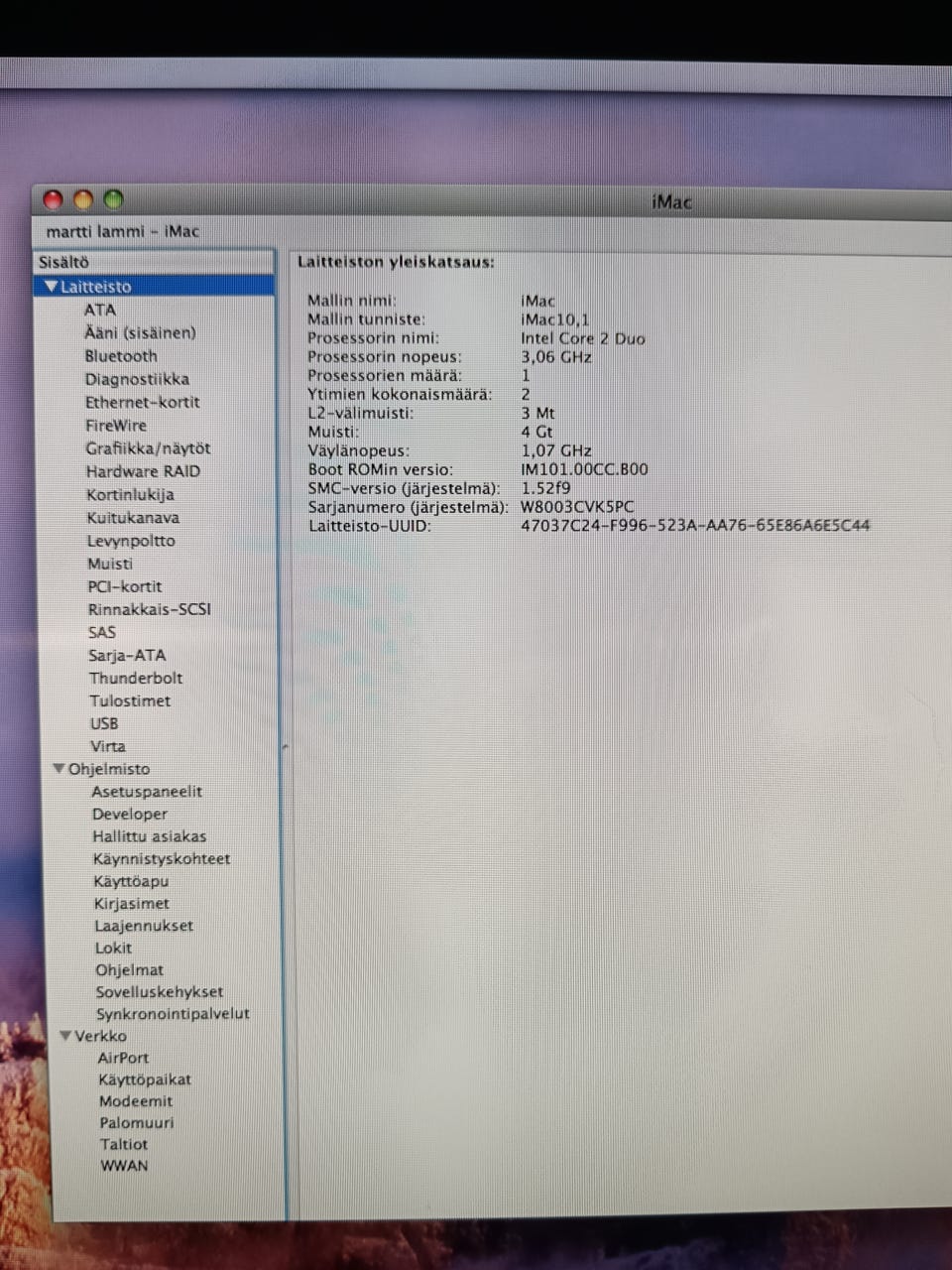Screen dimensions: 952x1270
Task: Show Grafiikka/näytöt information
Action: pos(148,448)
